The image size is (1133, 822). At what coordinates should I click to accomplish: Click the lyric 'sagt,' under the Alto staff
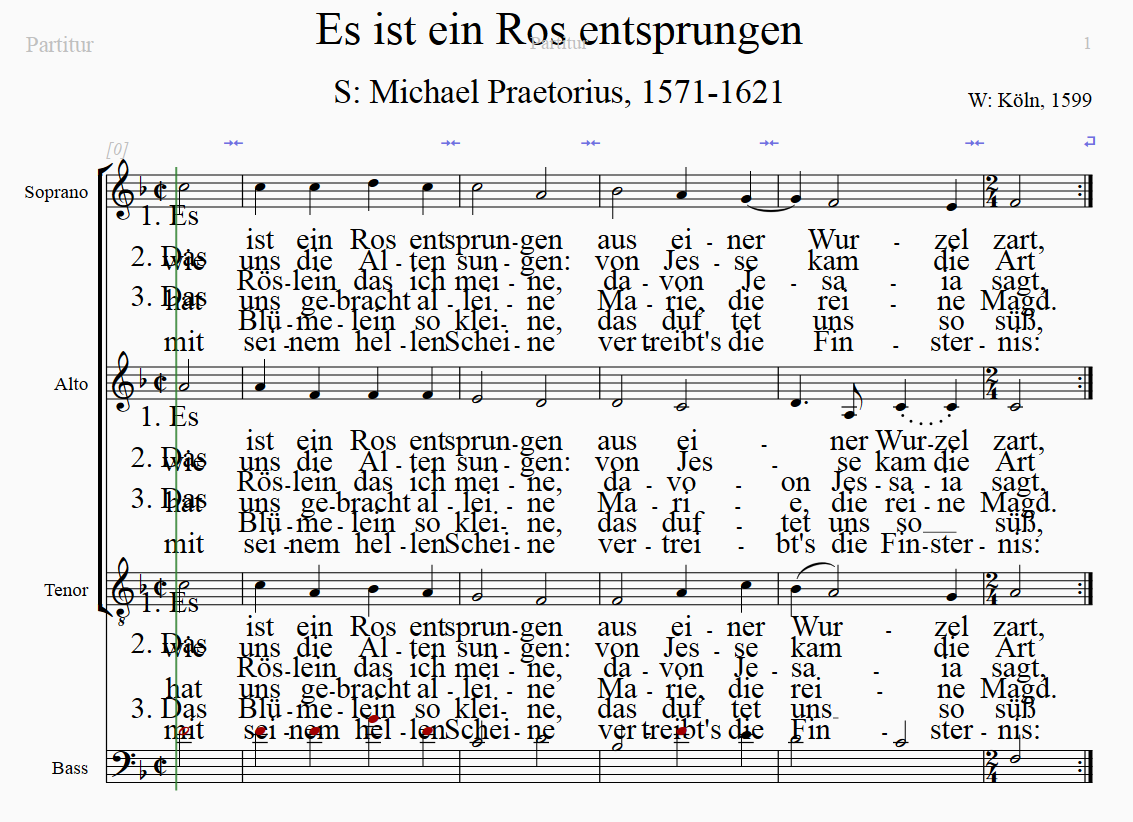pos(1018,482)
